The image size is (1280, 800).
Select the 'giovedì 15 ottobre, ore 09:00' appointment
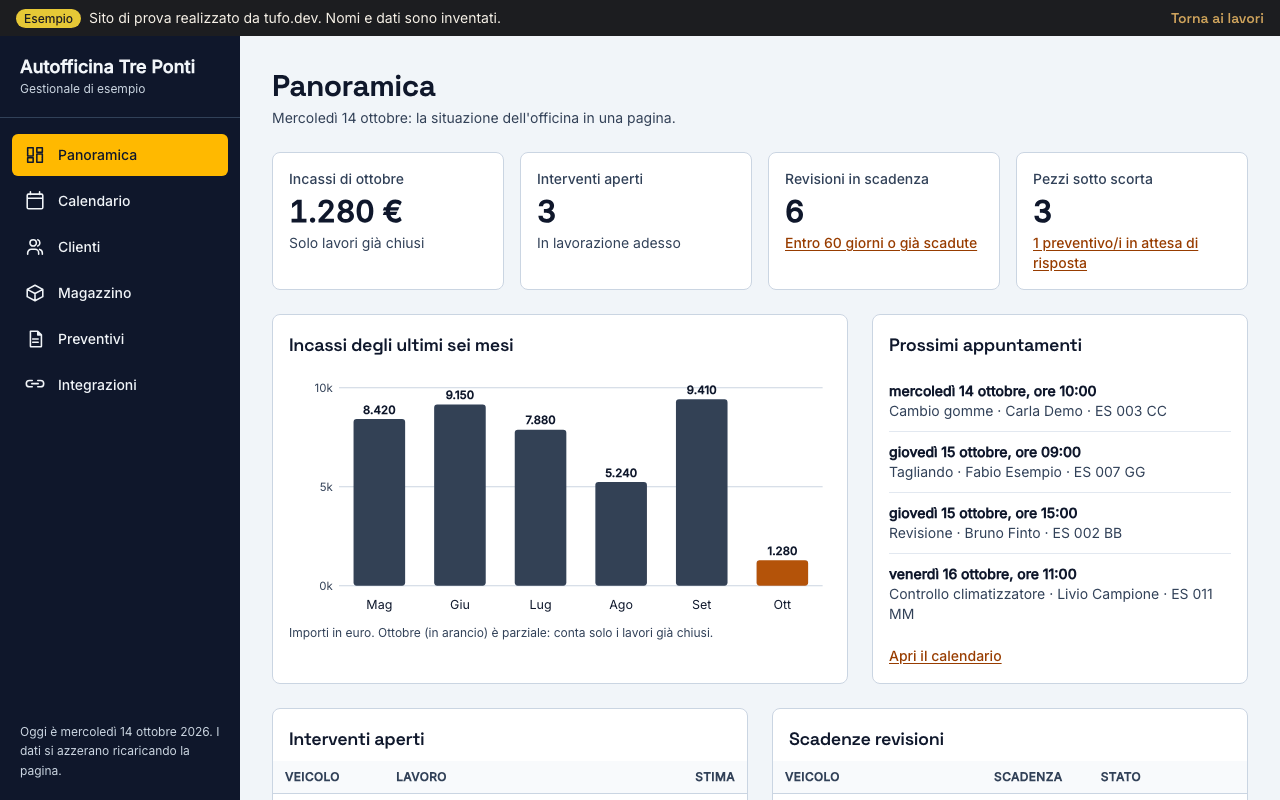tap(1060, 462)
